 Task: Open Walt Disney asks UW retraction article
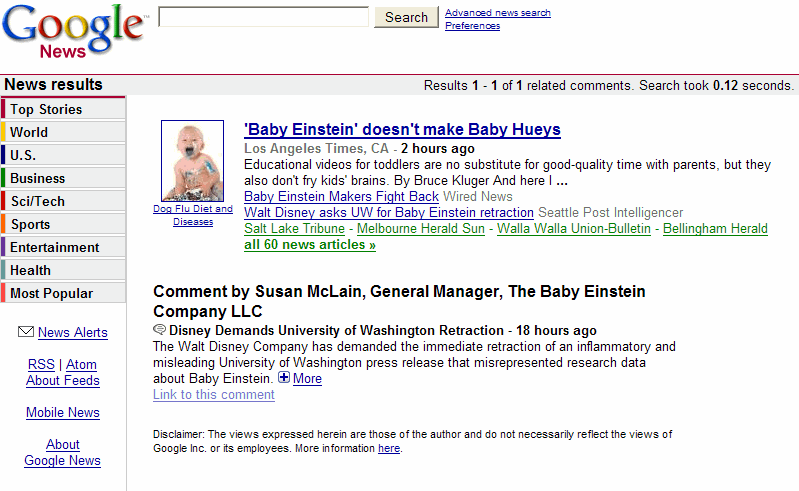point(389,212)
